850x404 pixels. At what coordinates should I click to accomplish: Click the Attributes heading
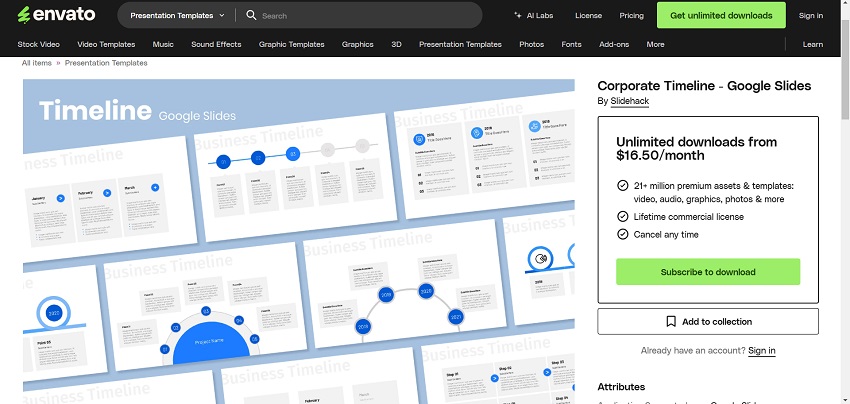pos(621,387)
